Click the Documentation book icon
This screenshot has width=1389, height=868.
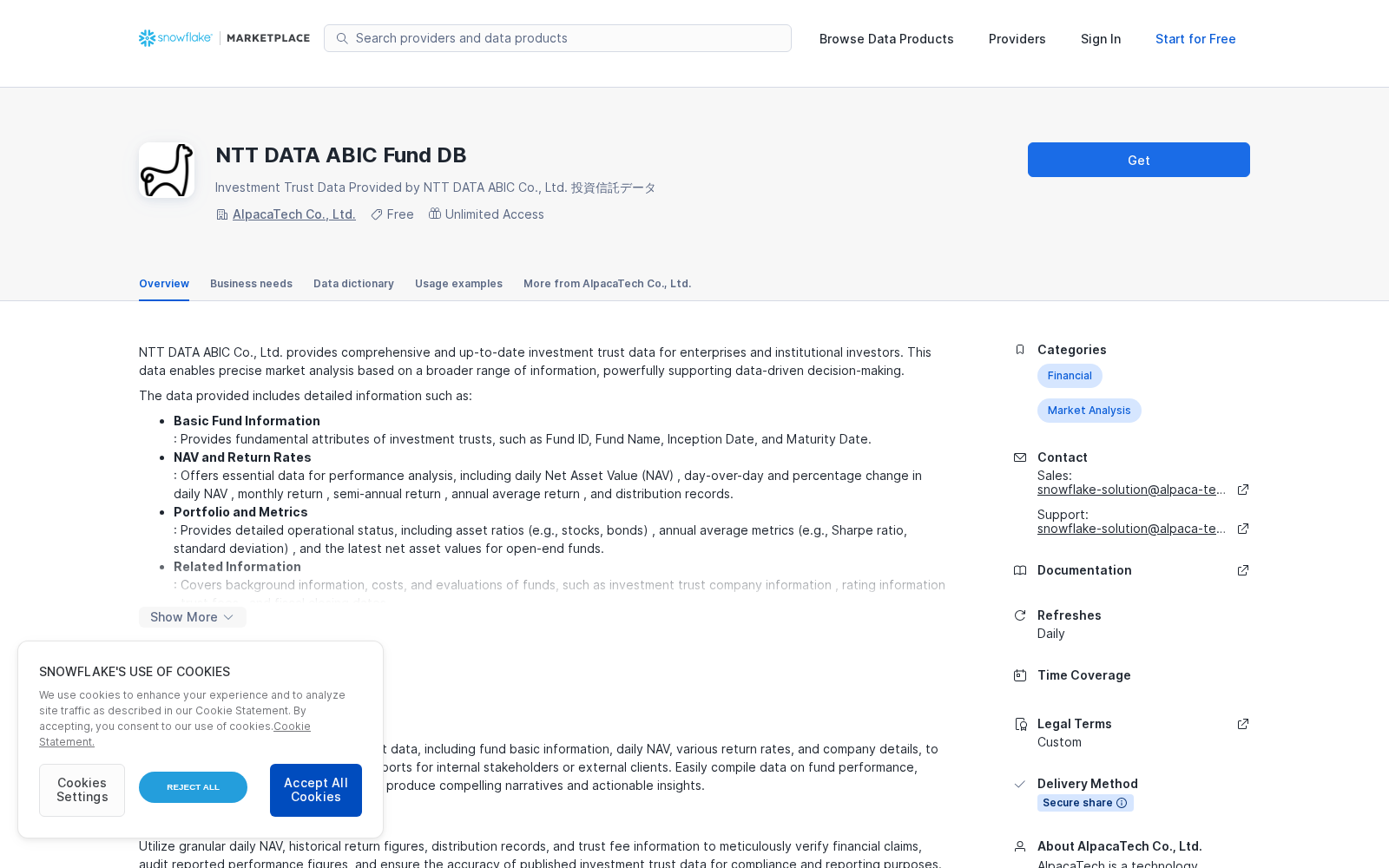click(x=1020, y=570)
